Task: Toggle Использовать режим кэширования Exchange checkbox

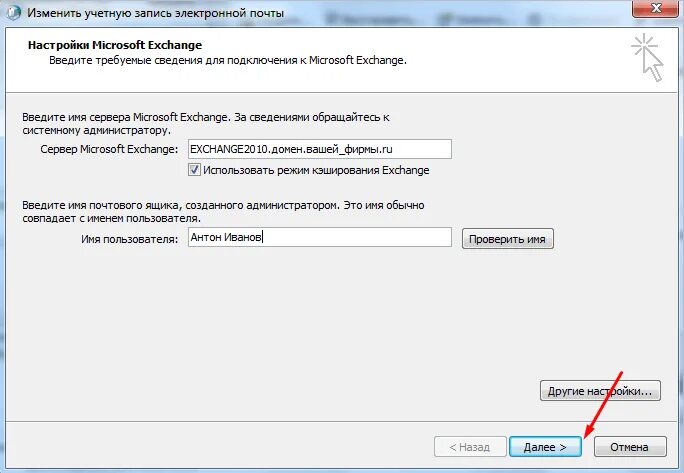Action: tap(194, 170)
